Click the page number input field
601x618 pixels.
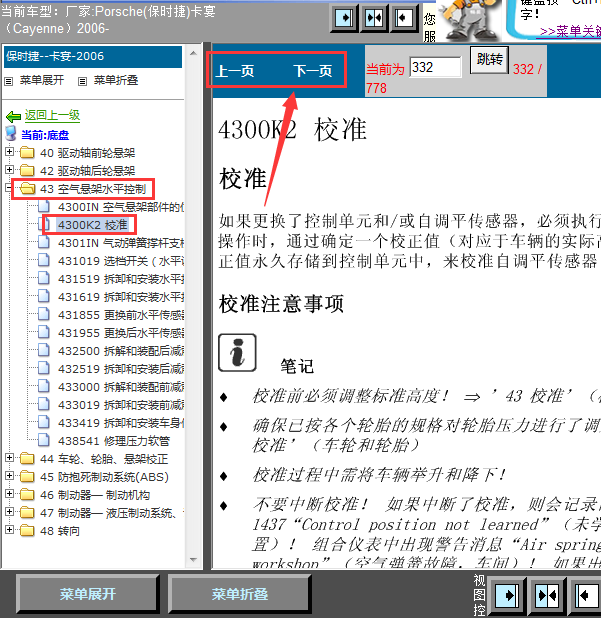435,67
